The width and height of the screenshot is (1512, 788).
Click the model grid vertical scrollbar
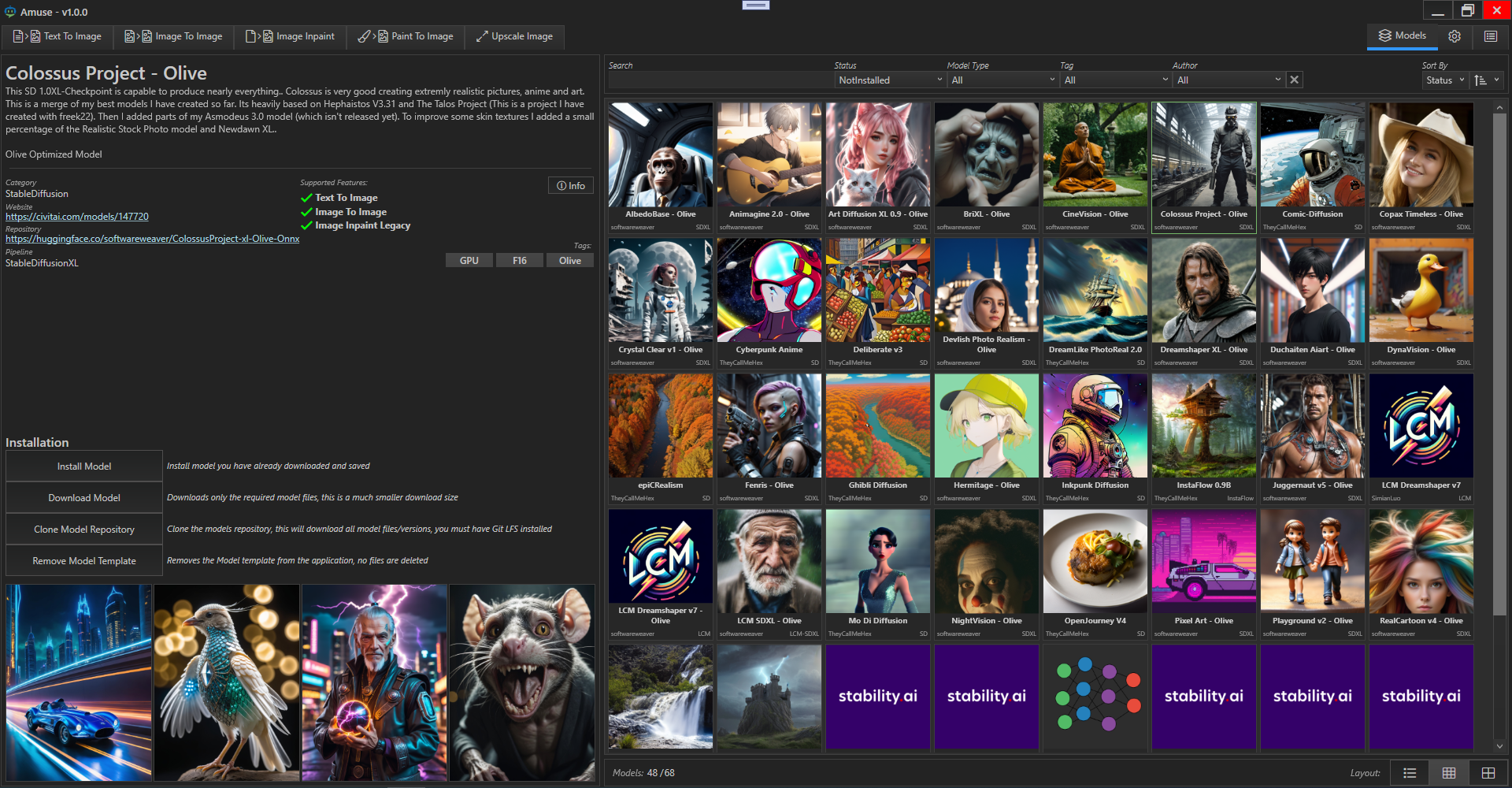(1499, 362)
